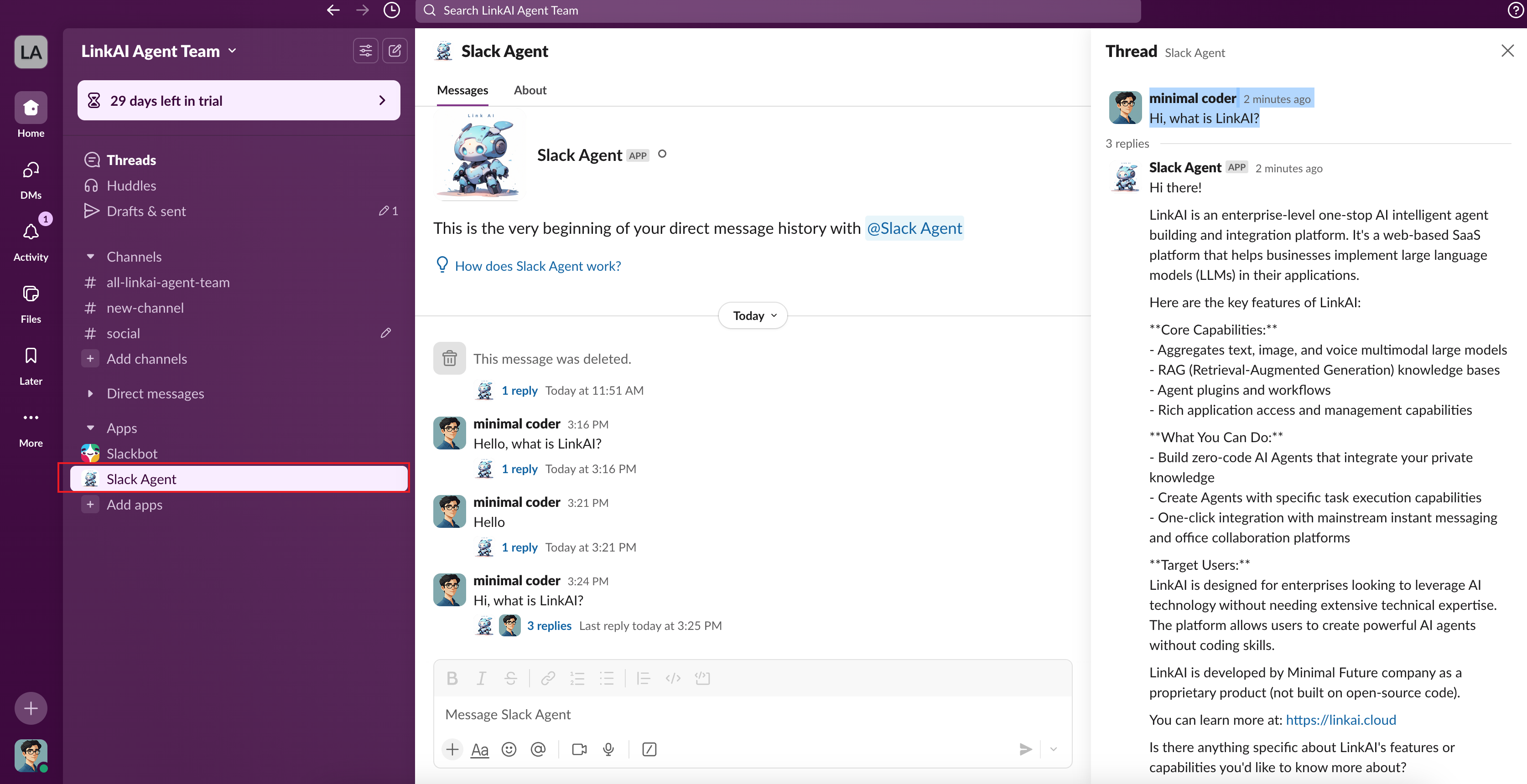
Task: Record a video clip
Action: pyautogui.click(x=579, y=750)
